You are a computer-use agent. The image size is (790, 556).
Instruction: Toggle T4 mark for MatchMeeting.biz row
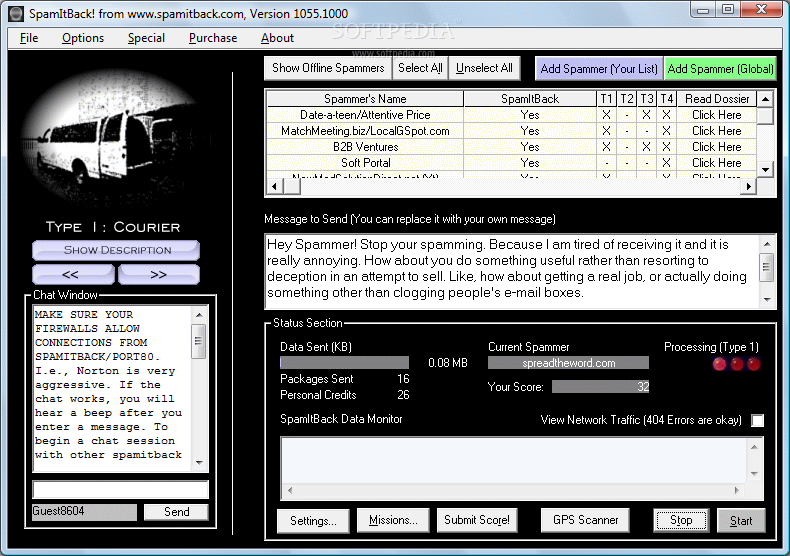coord(667,131)
